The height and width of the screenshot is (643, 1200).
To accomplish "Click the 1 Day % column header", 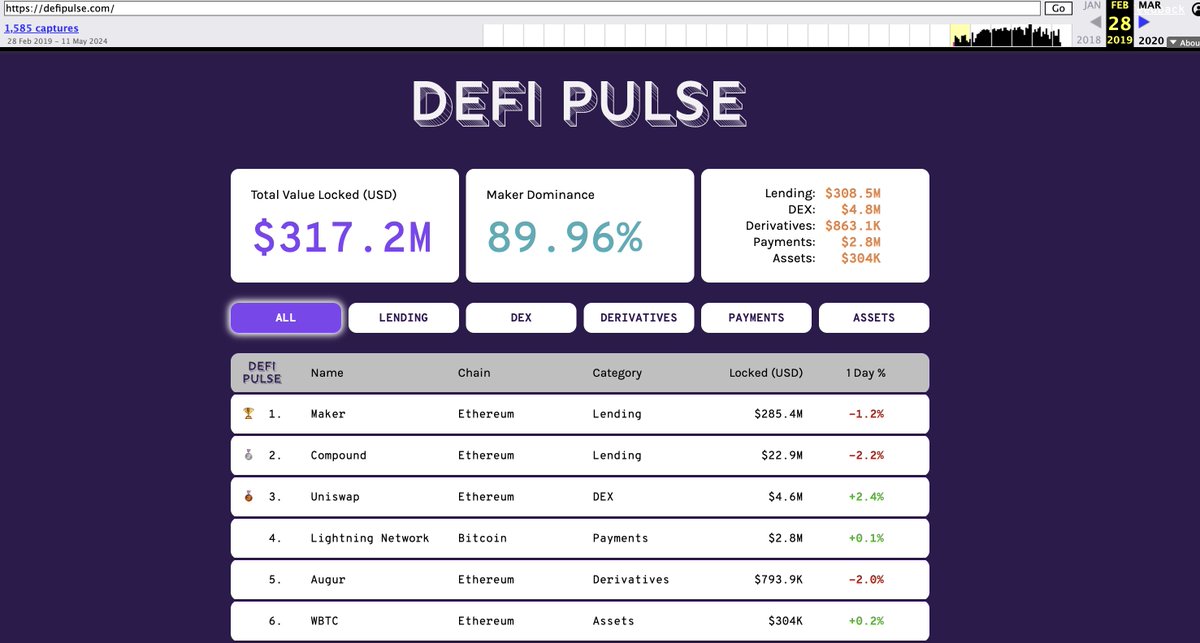I will pos(866,373).
